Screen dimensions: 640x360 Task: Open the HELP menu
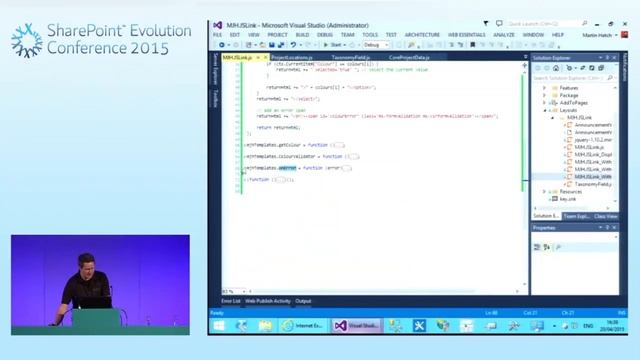[x=558, y=35]
